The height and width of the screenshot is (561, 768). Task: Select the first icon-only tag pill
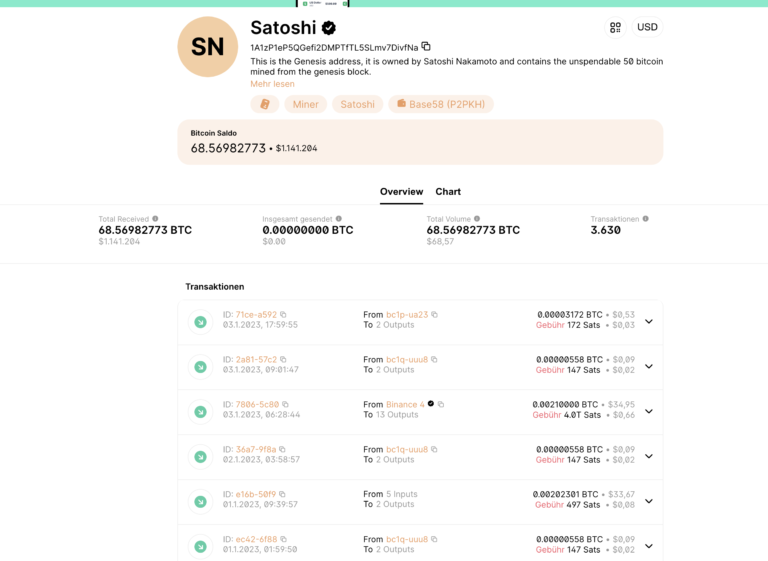pyautogui.click(x=264, y=104)
